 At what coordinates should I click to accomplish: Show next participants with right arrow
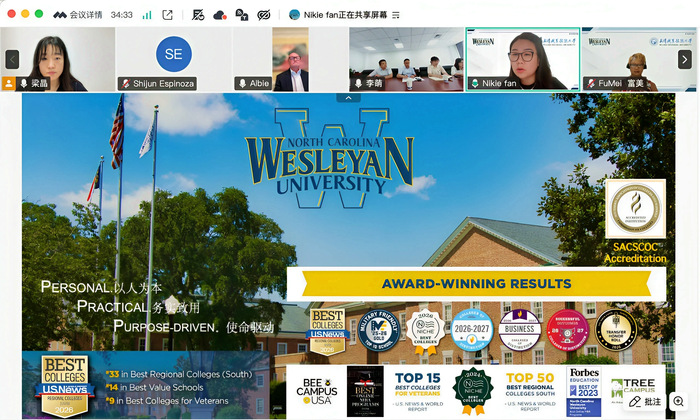(684, 59)
